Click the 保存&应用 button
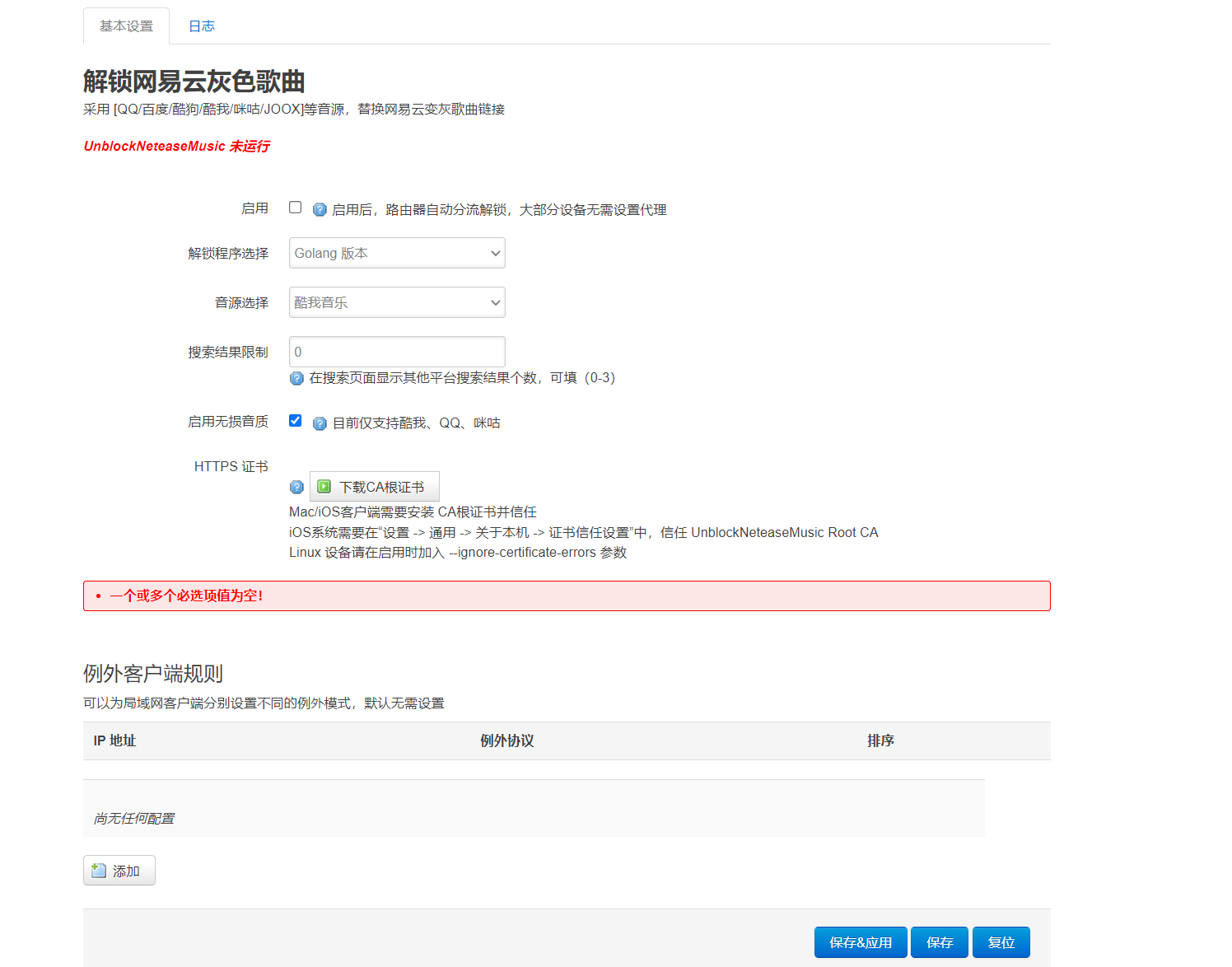 (860, 941)
